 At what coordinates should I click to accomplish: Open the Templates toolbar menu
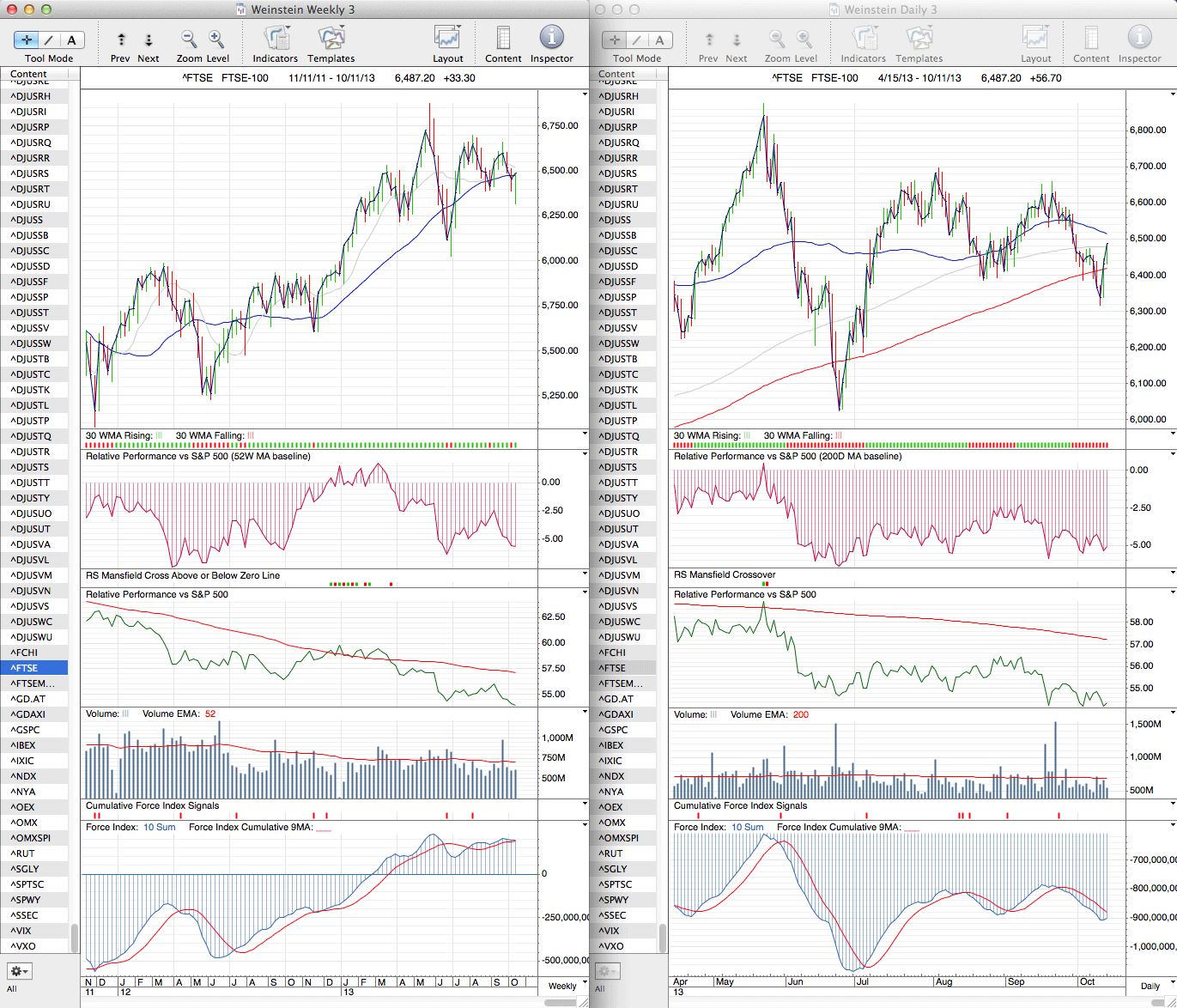click(331, 39)
